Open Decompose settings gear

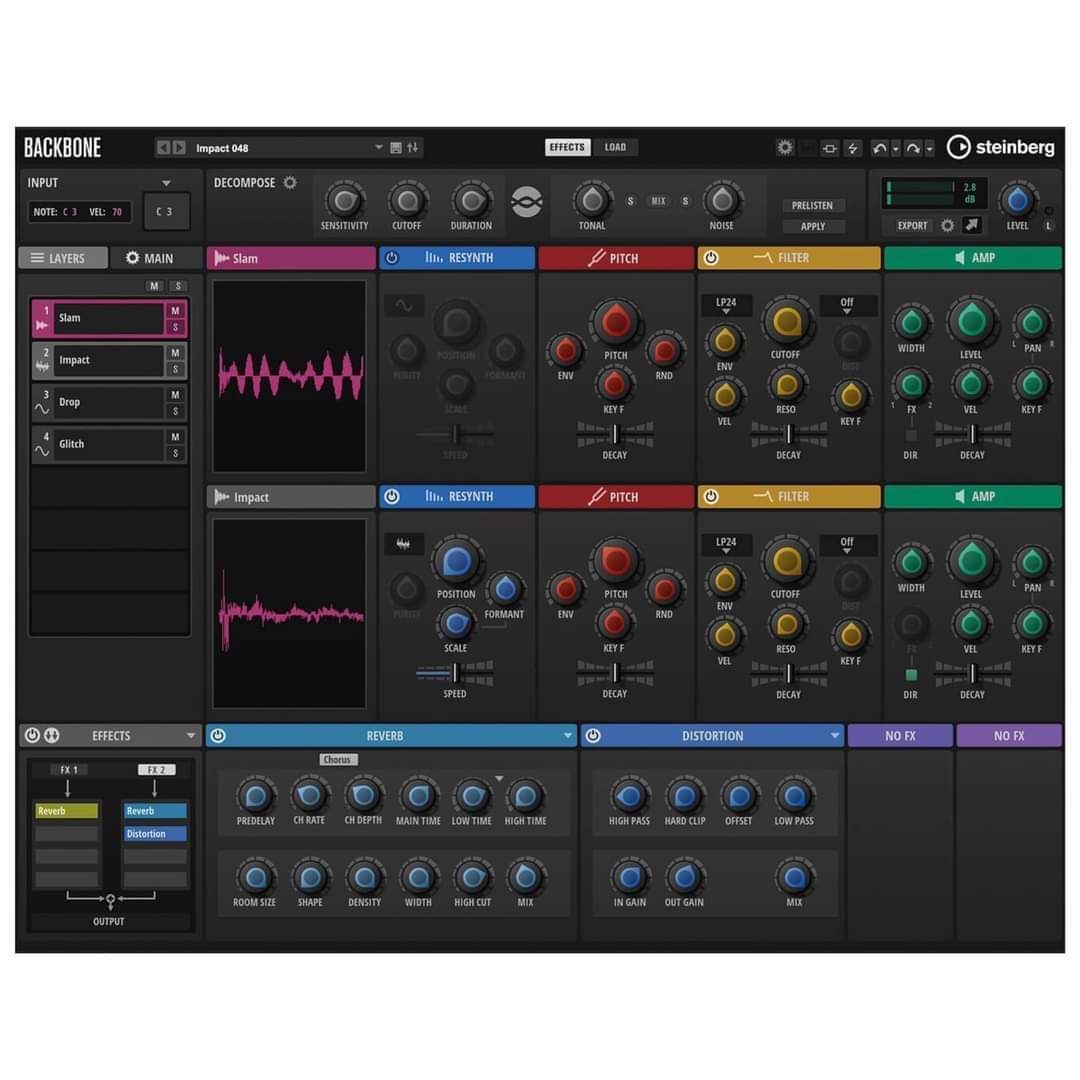click(290, 183)
